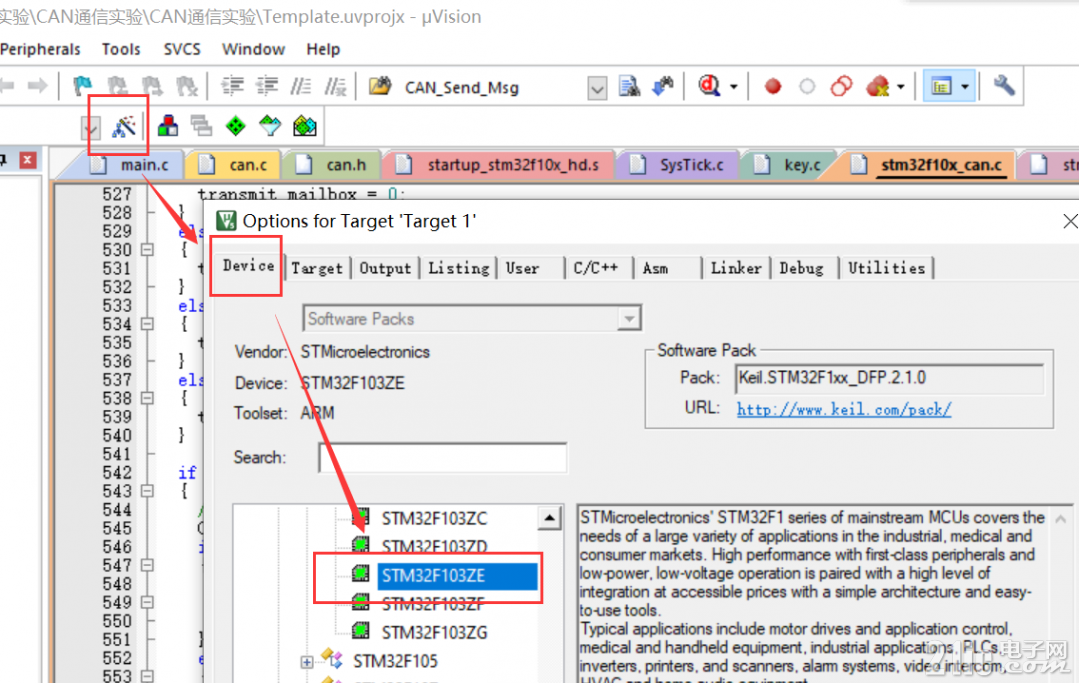
Task: Expand the find text history dropdown arrow
Action: pyautogui.click(x=597, y=88)
